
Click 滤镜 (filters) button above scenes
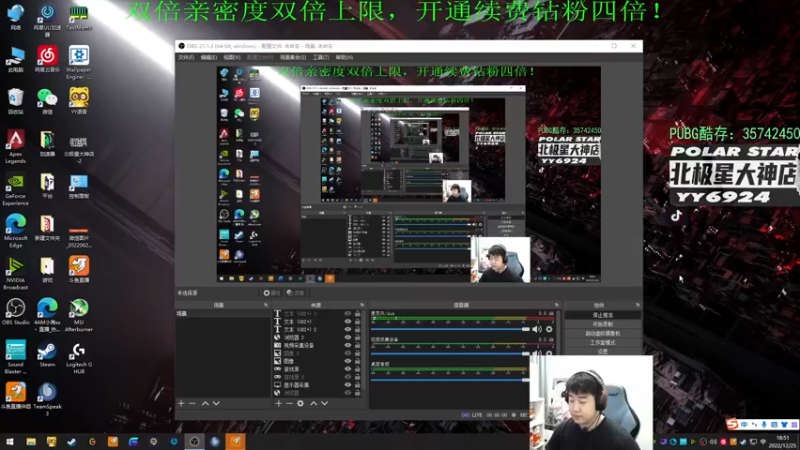pos(295,293)
